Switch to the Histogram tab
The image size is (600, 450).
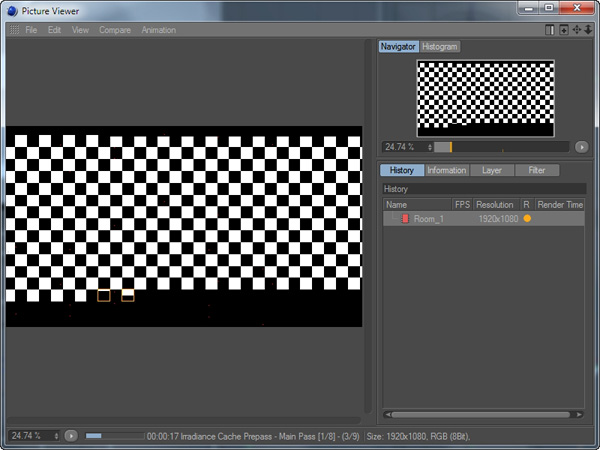440,47
